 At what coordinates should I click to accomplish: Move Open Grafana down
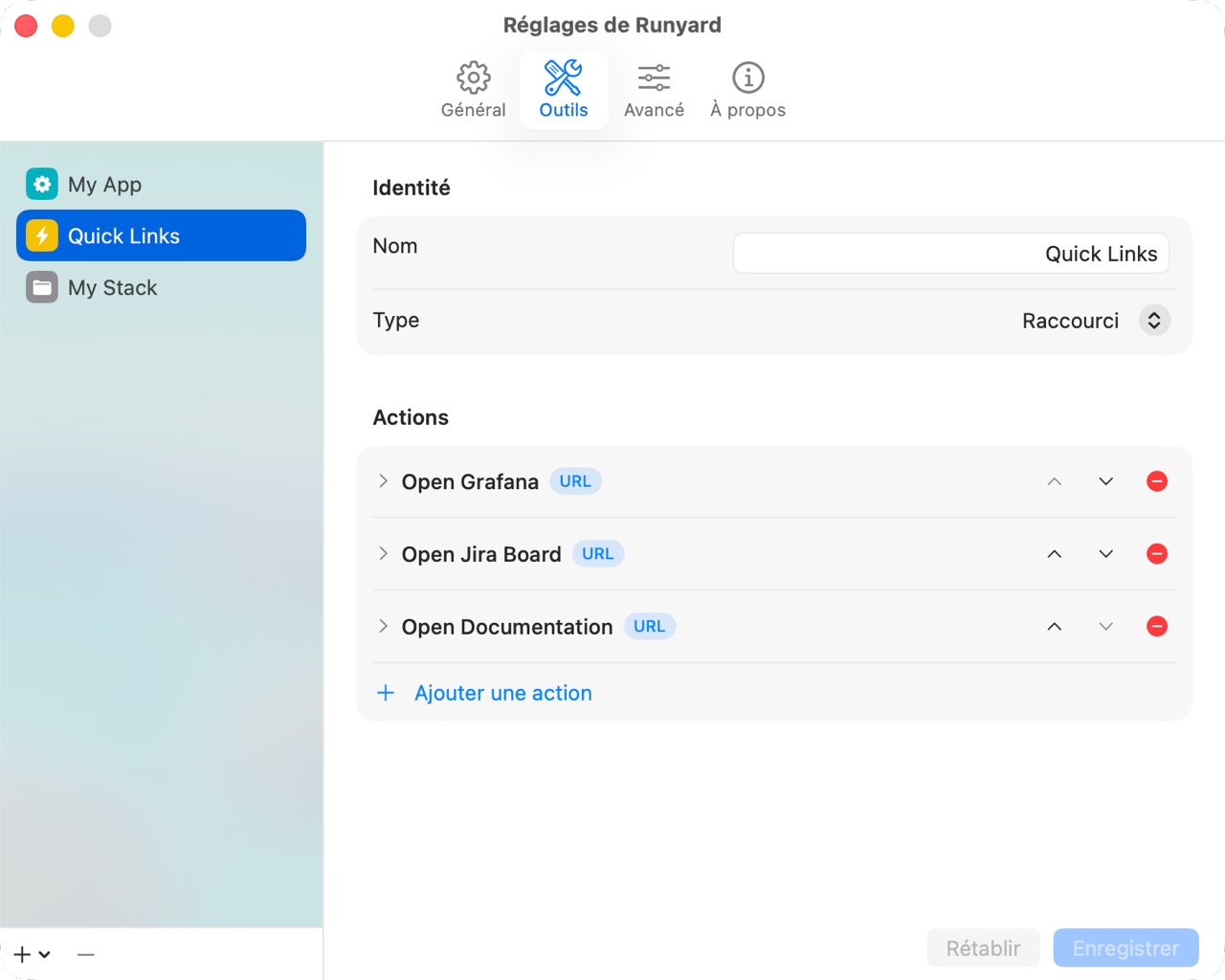(1105, 481)
